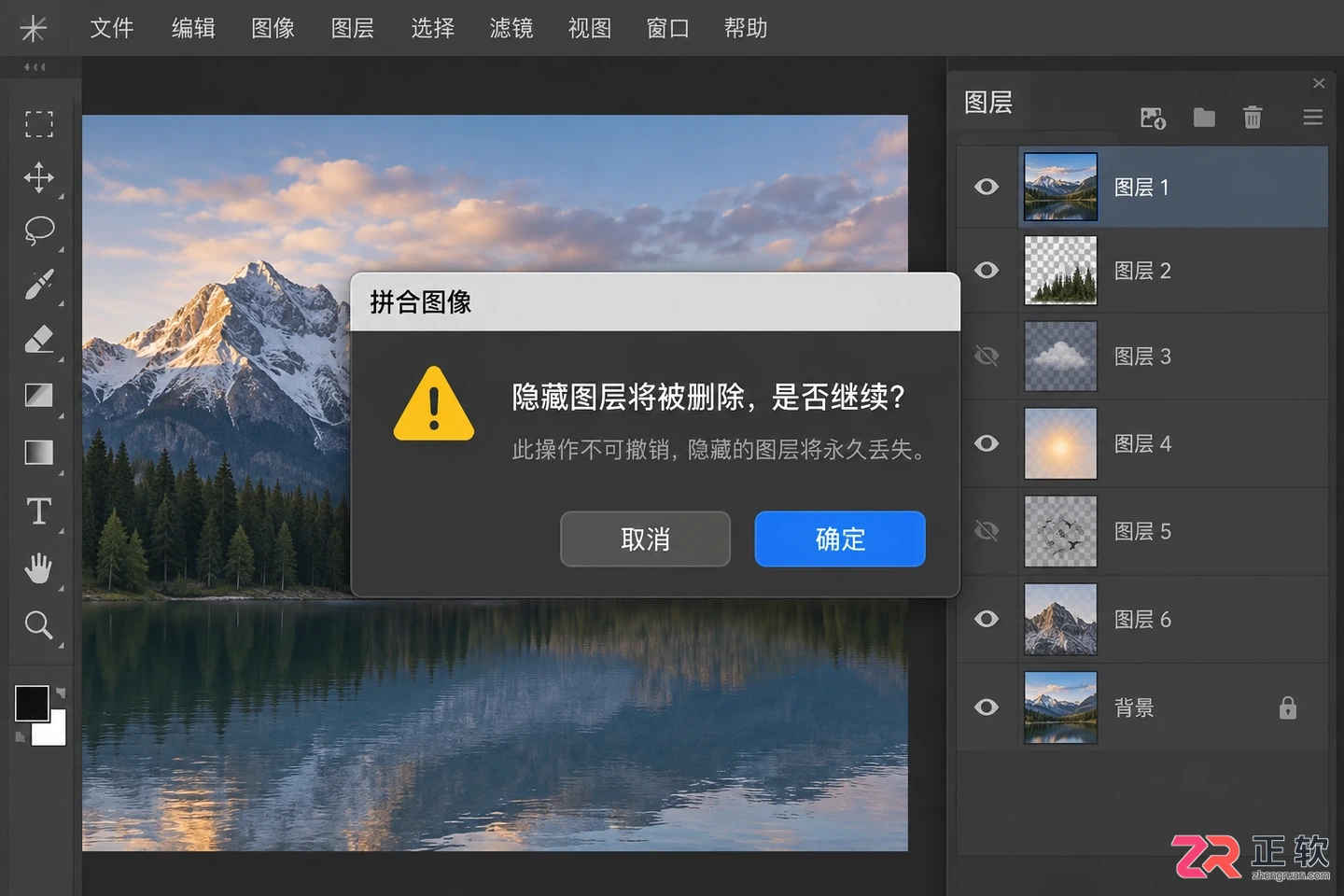Select the shape rectangle tool

pyautogui.click(x=38, y=396)
